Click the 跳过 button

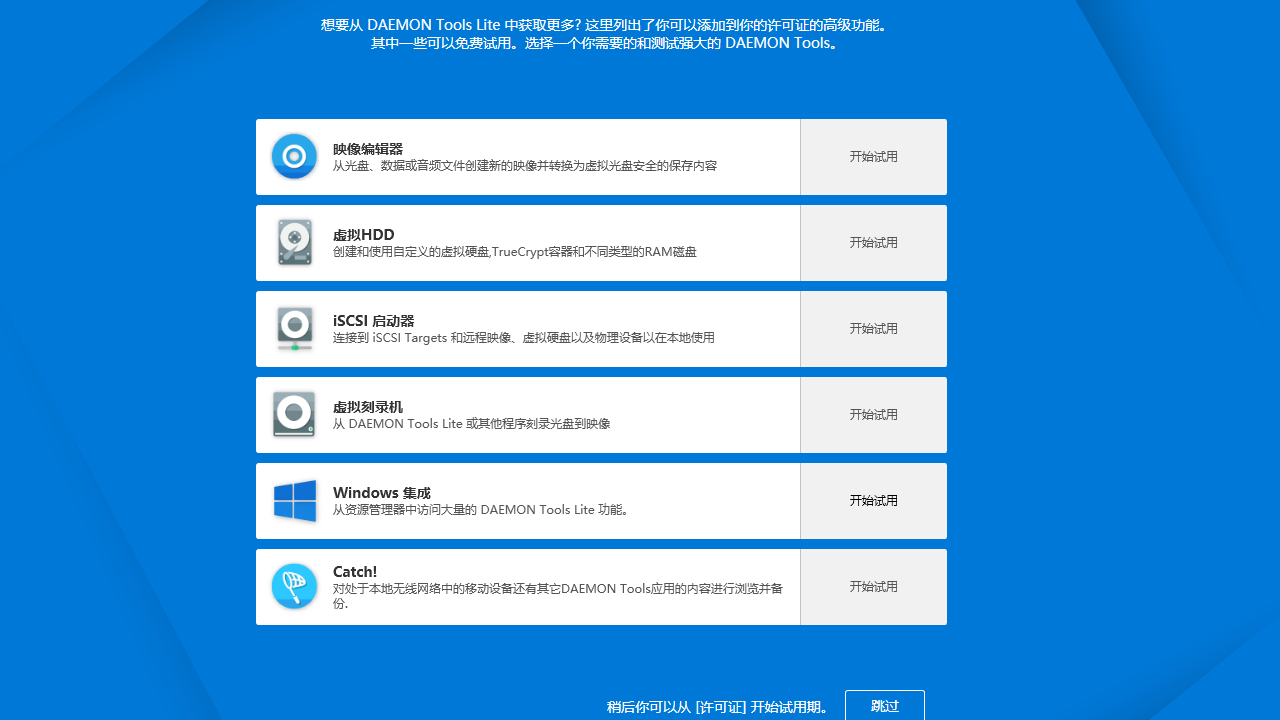tap(884, 705)
